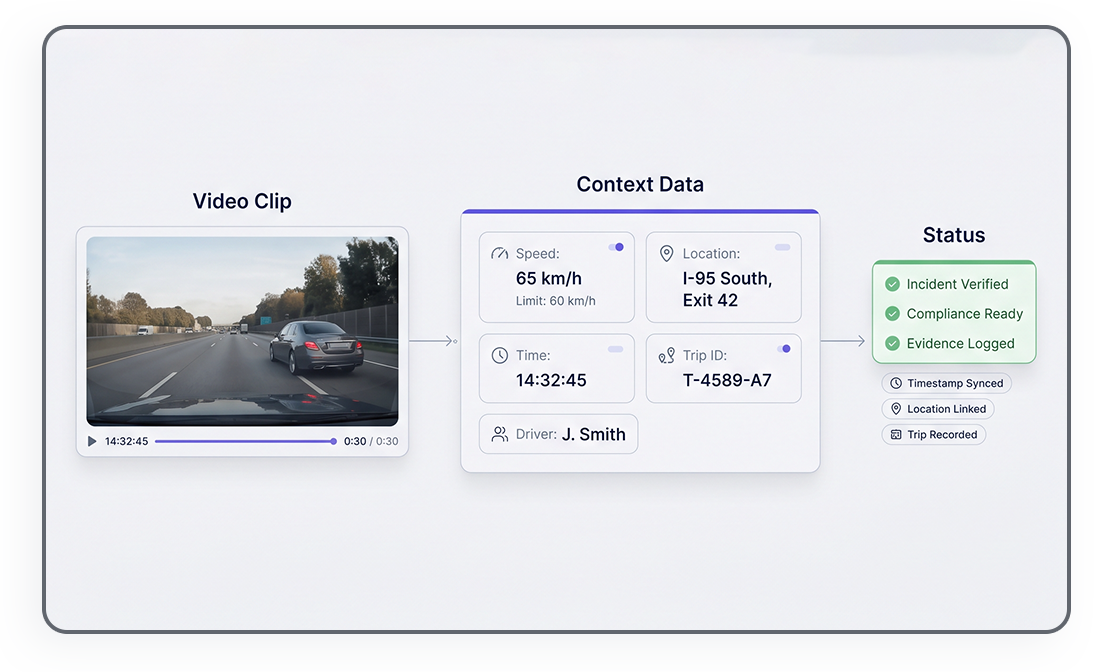Image resolution: width=1094 pixels, height=672 pixels.
Task: Toggle the Location card switch
Action: (x=782, y=247)
